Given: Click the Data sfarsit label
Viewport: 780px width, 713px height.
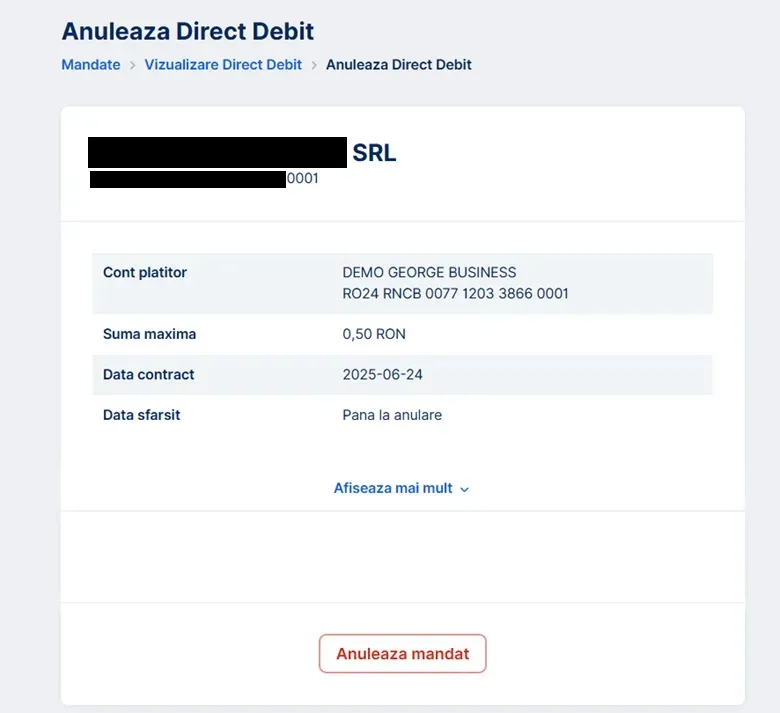Looking at the screenshot, I should [x=142, y=414].
